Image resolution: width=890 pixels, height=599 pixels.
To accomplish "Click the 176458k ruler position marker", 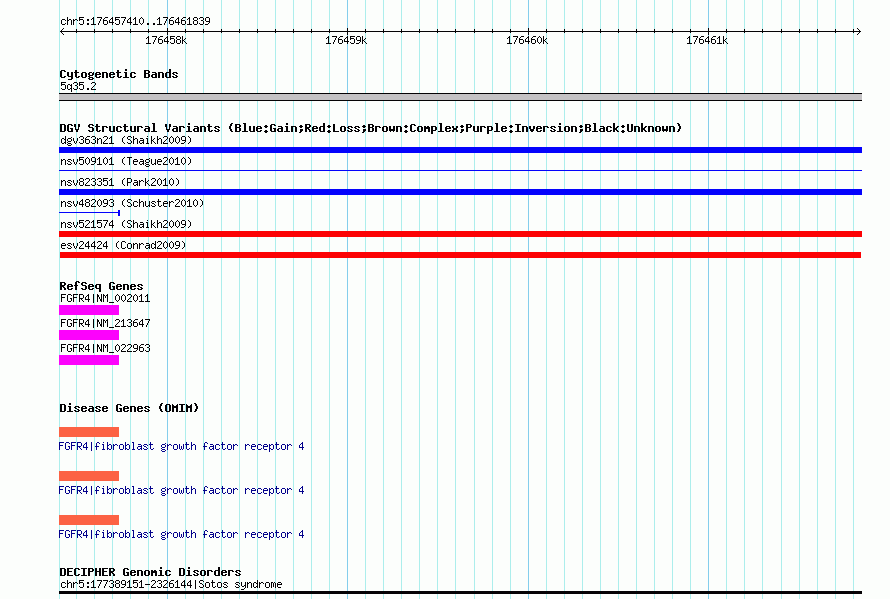I will pyautogui.click(x=166, y=40).
